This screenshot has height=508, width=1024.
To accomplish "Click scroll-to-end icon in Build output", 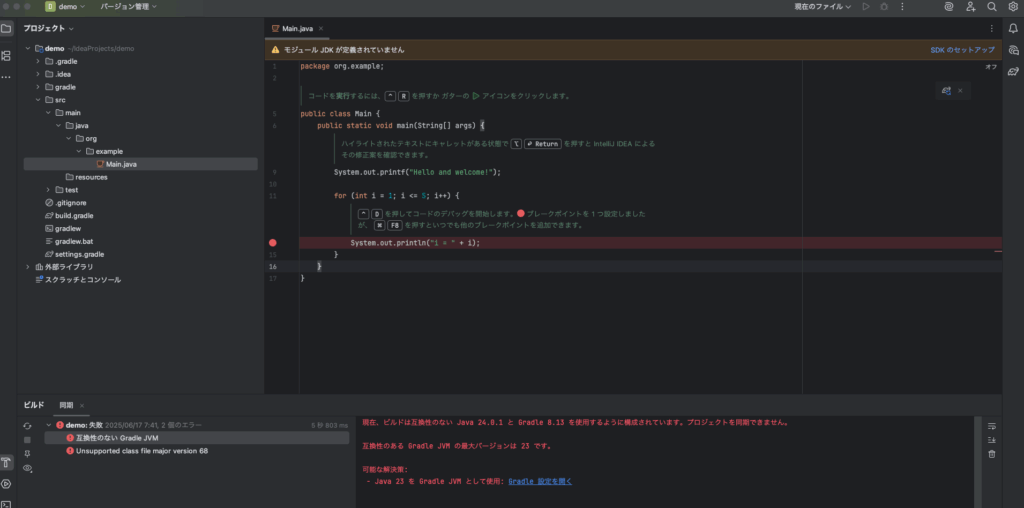I will [991, 439].
